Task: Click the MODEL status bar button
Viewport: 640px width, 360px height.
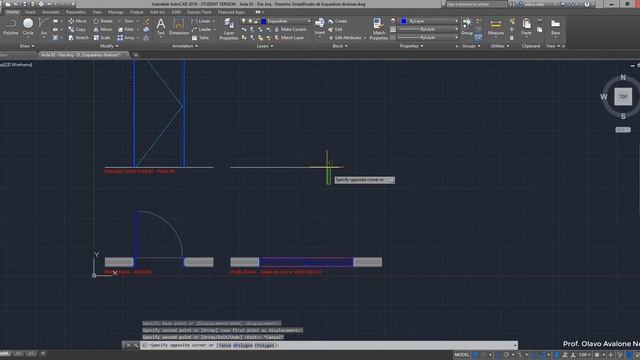Action: pyautogui.click(x=462, y=355)
